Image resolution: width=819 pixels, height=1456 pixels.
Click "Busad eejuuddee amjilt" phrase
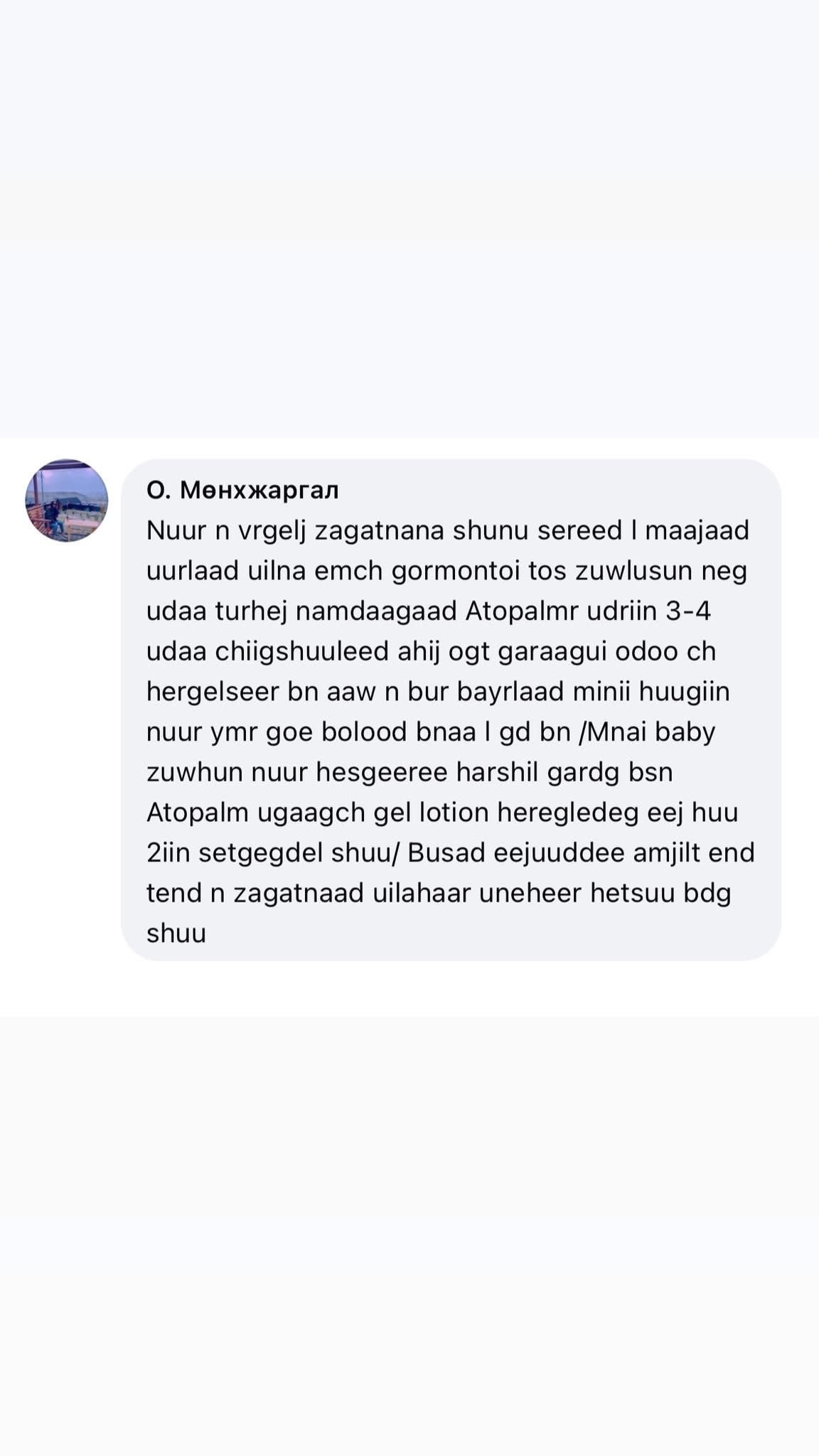(x=538, y=853)
